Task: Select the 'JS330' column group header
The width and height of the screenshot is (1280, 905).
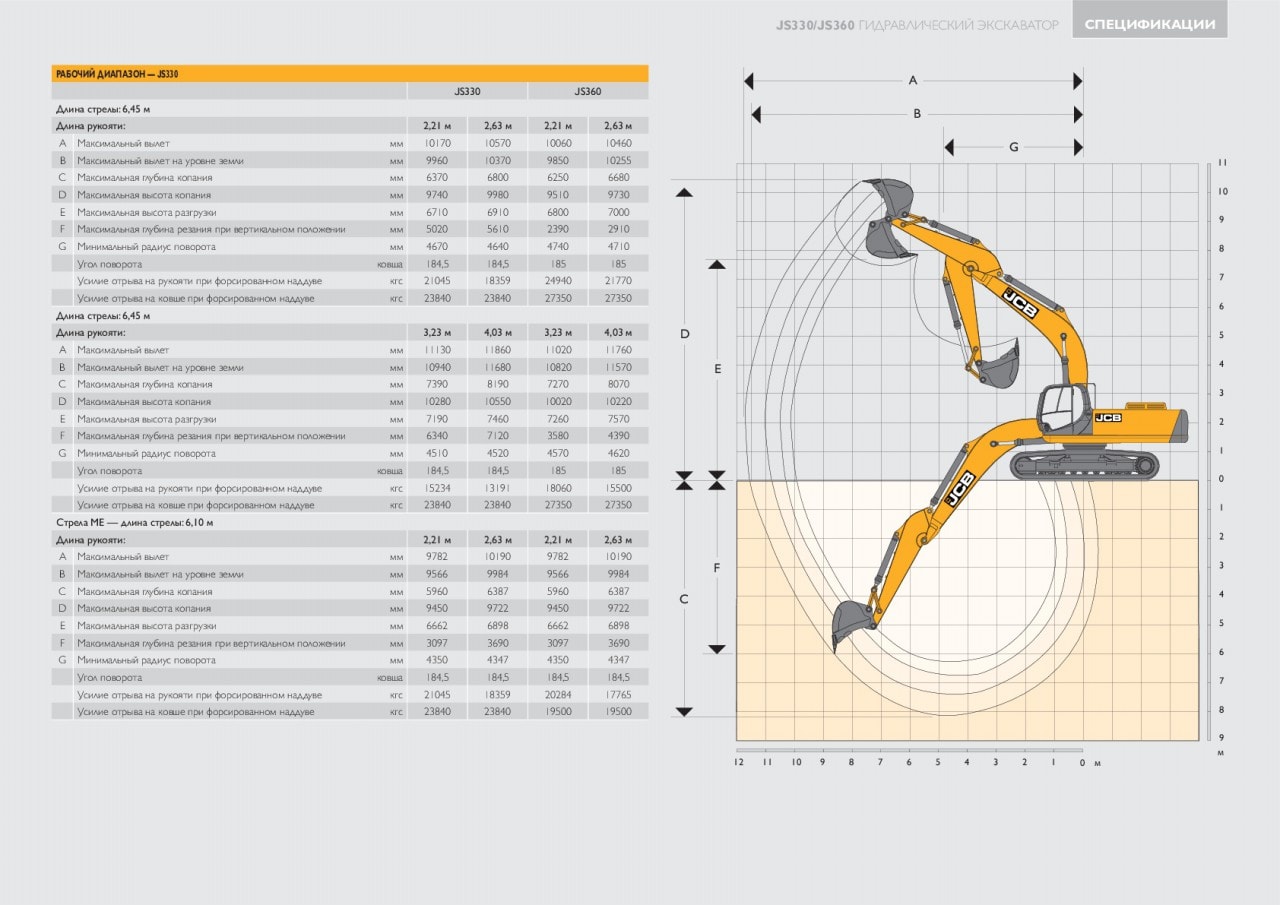Action: pyautogui.click(x=467, y=91)
